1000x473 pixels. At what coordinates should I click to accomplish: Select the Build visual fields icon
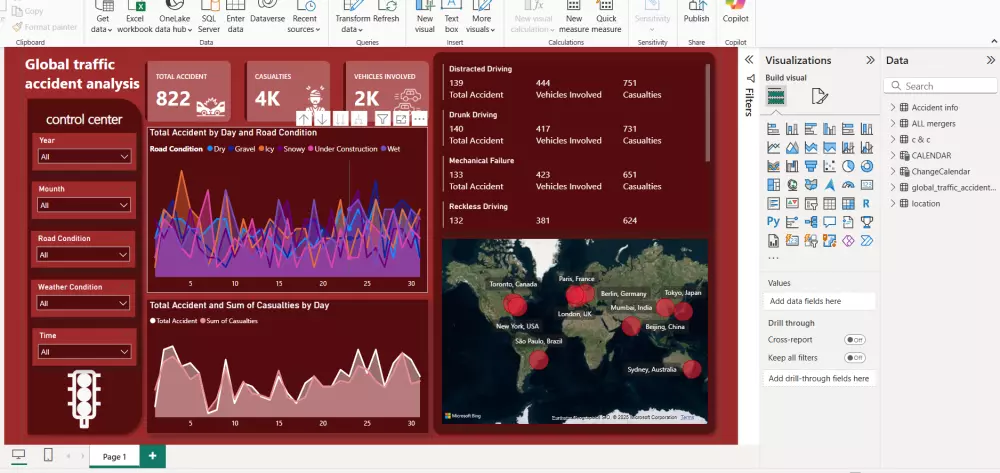776,96
